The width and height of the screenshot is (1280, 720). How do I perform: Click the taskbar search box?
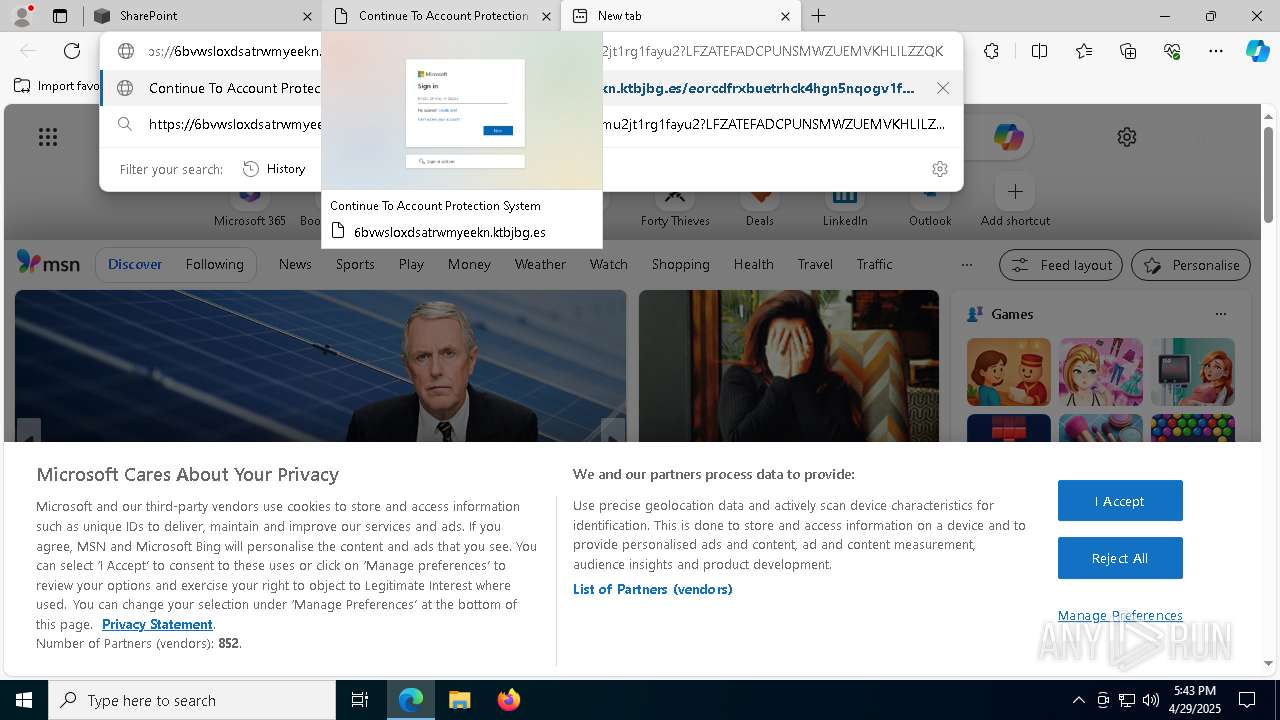[x=192, y=700]
